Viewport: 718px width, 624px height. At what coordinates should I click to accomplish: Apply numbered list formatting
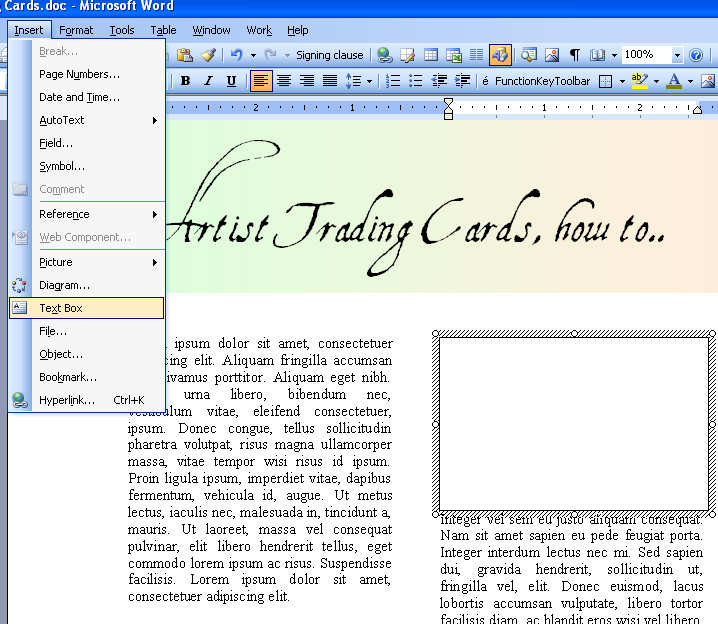click(x=393, y=81)
